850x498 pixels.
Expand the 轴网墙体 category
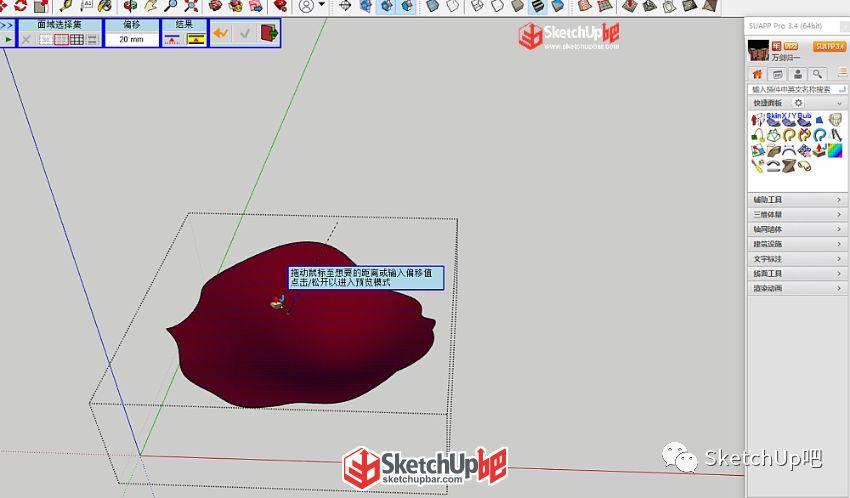[x=796, y=229]
